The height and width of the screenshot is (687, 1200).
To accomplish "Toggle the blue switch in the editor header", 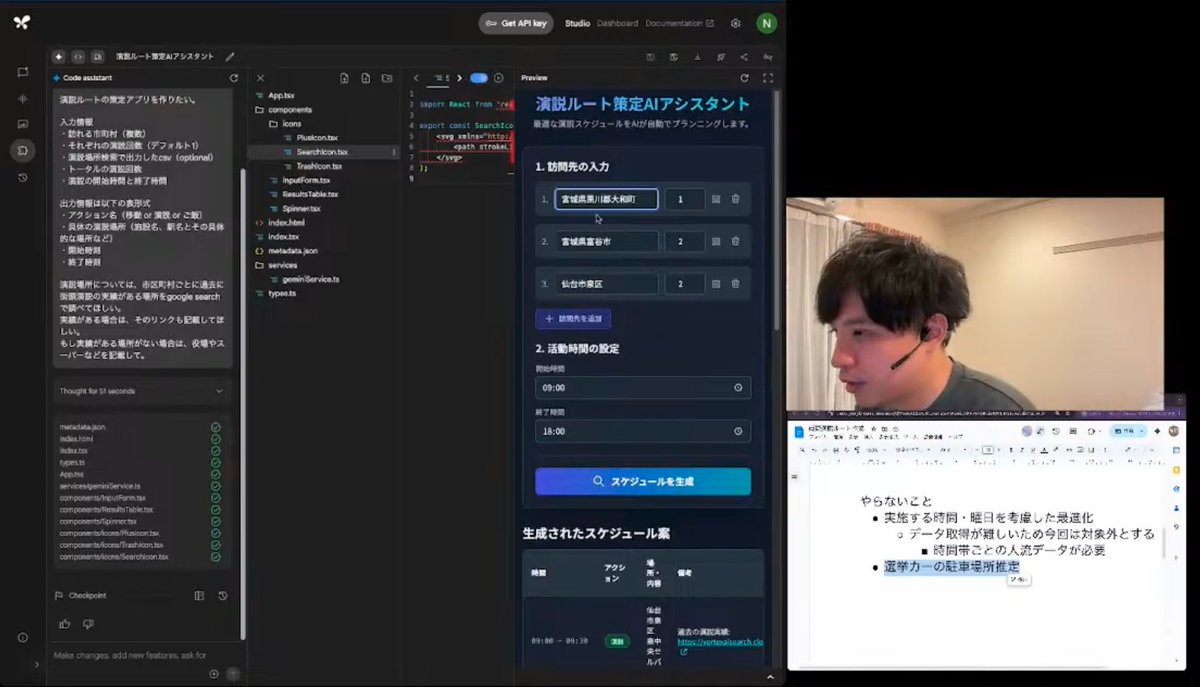I will point(479,78).
